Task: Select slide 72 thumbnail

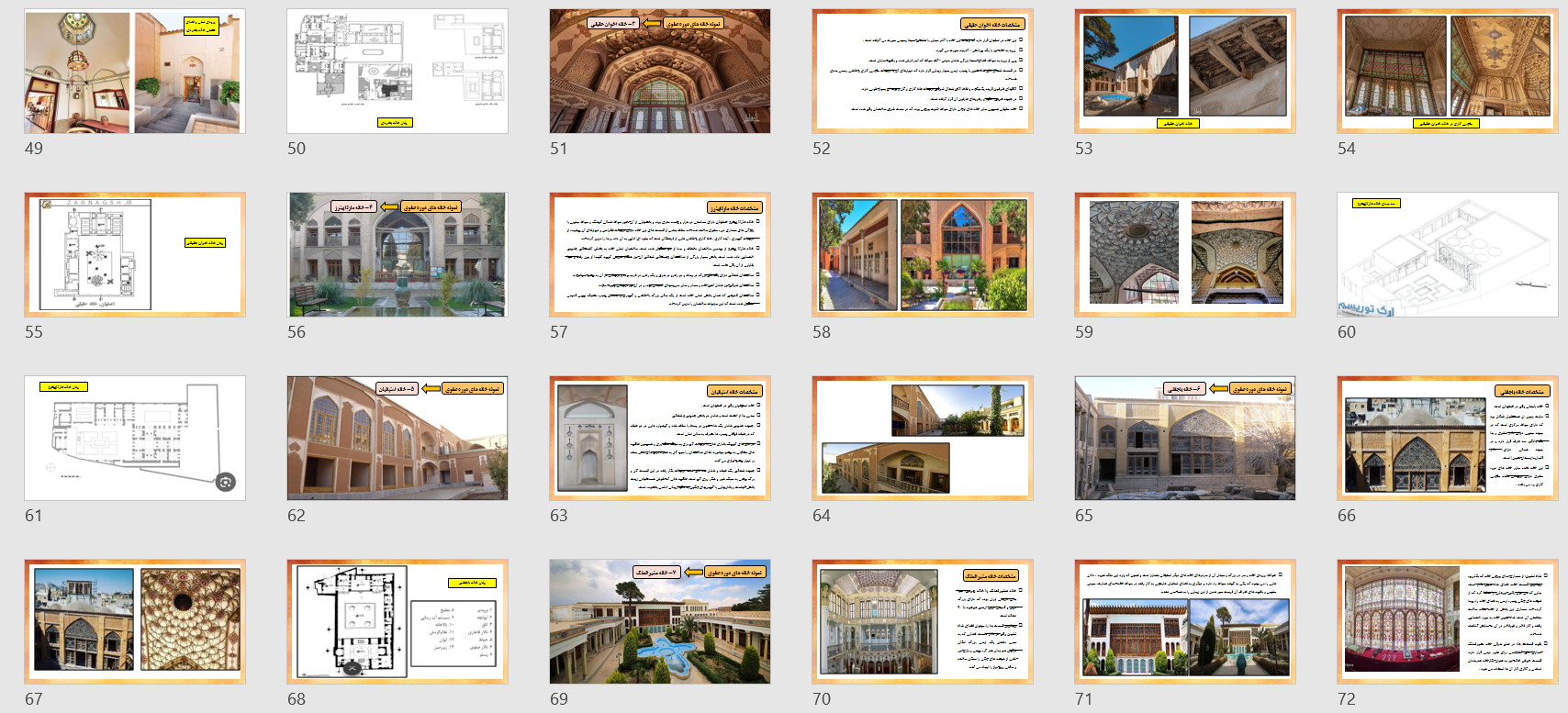Action: coord(1448,622)
